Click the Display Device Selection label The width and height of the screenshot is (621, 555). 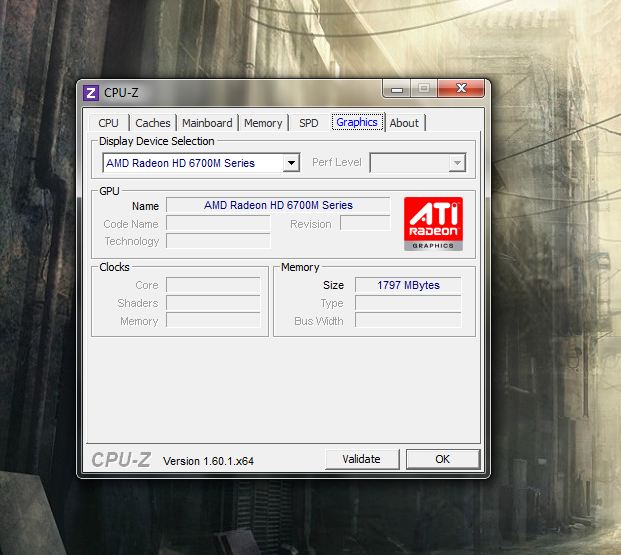point(156,141)
